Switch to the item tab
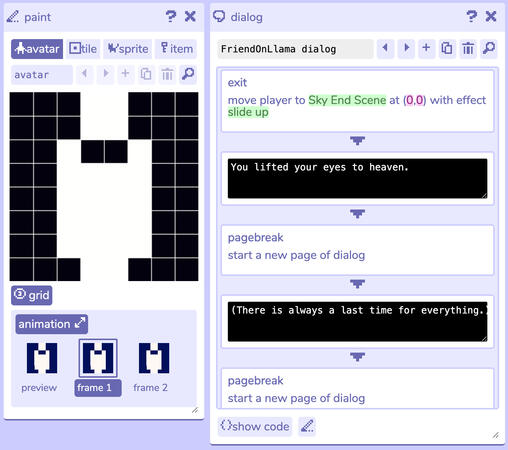This screenshot has width=508, height=450. 176,49
